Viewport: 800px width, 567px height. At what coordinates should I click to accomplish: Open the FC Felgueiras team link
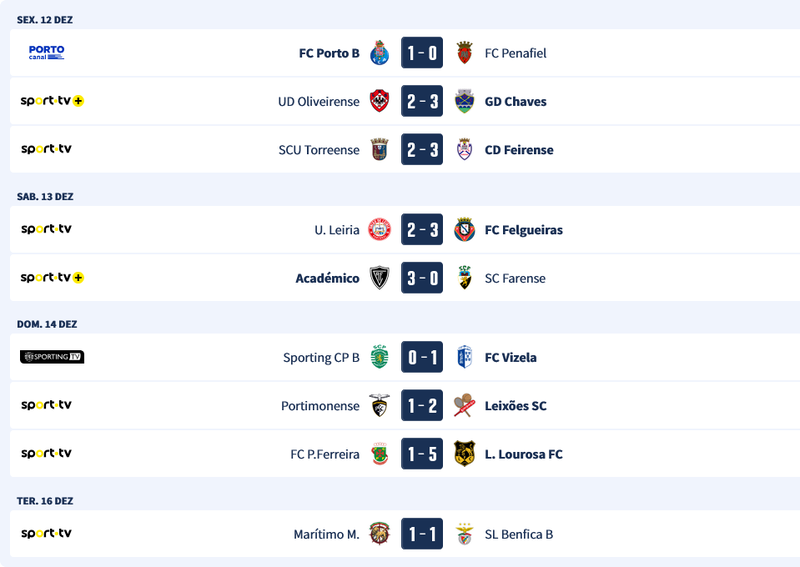[x=523, y=230]
